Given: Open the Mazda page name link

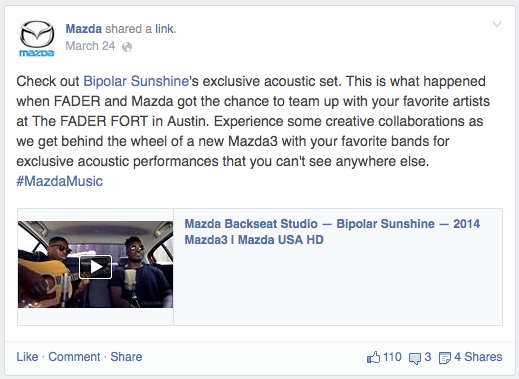Looking at the screenshot, I should [x=84, y=29].
